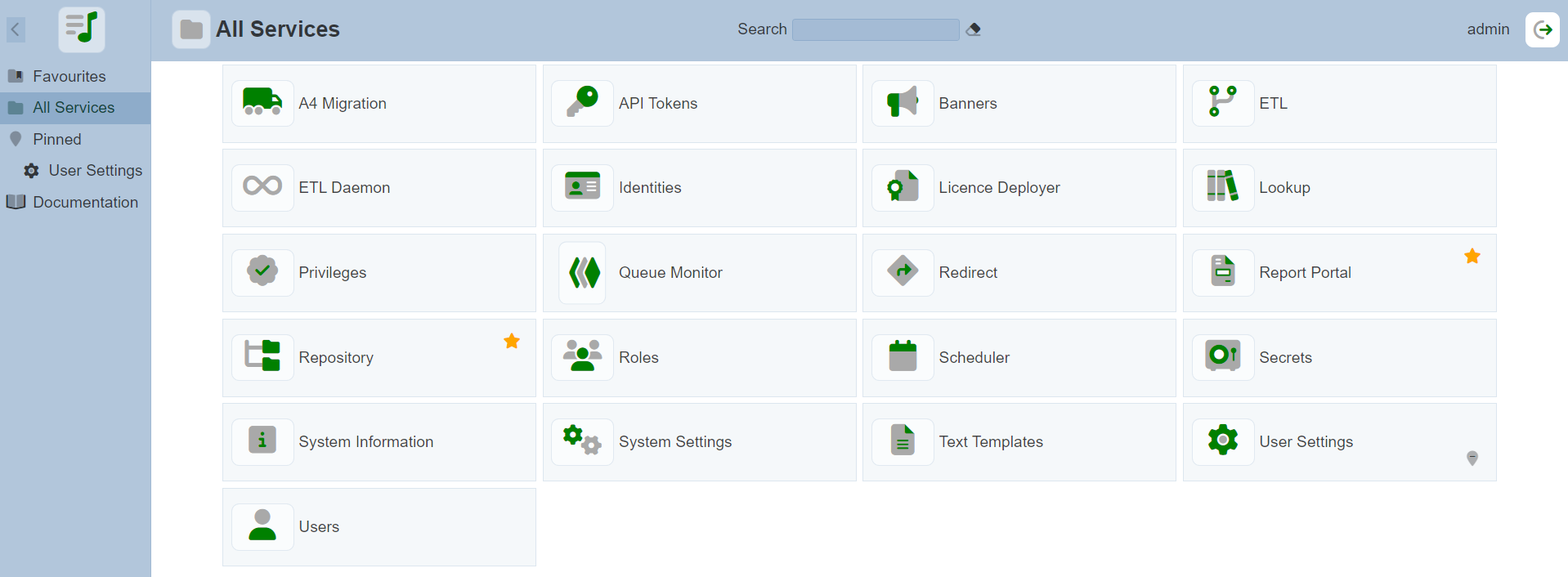Open the A4 Migration truck icon

(262, 103)
